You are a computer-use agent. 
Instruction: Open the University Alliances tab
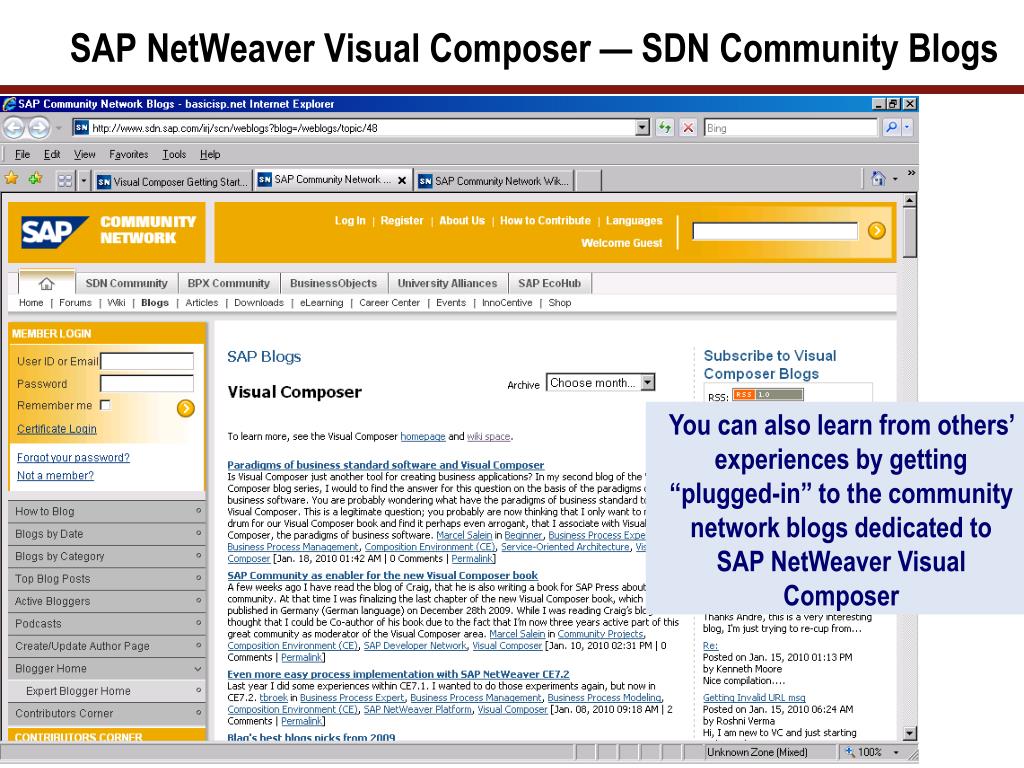447,283
